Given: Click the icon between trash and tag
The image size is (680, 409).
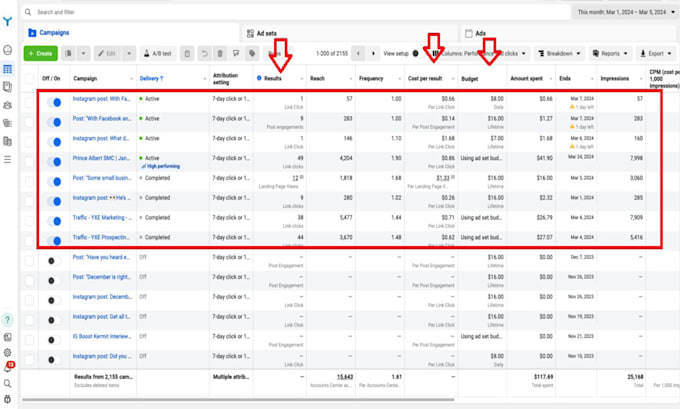Looking at the screenshot, I should tap(236, 53).
